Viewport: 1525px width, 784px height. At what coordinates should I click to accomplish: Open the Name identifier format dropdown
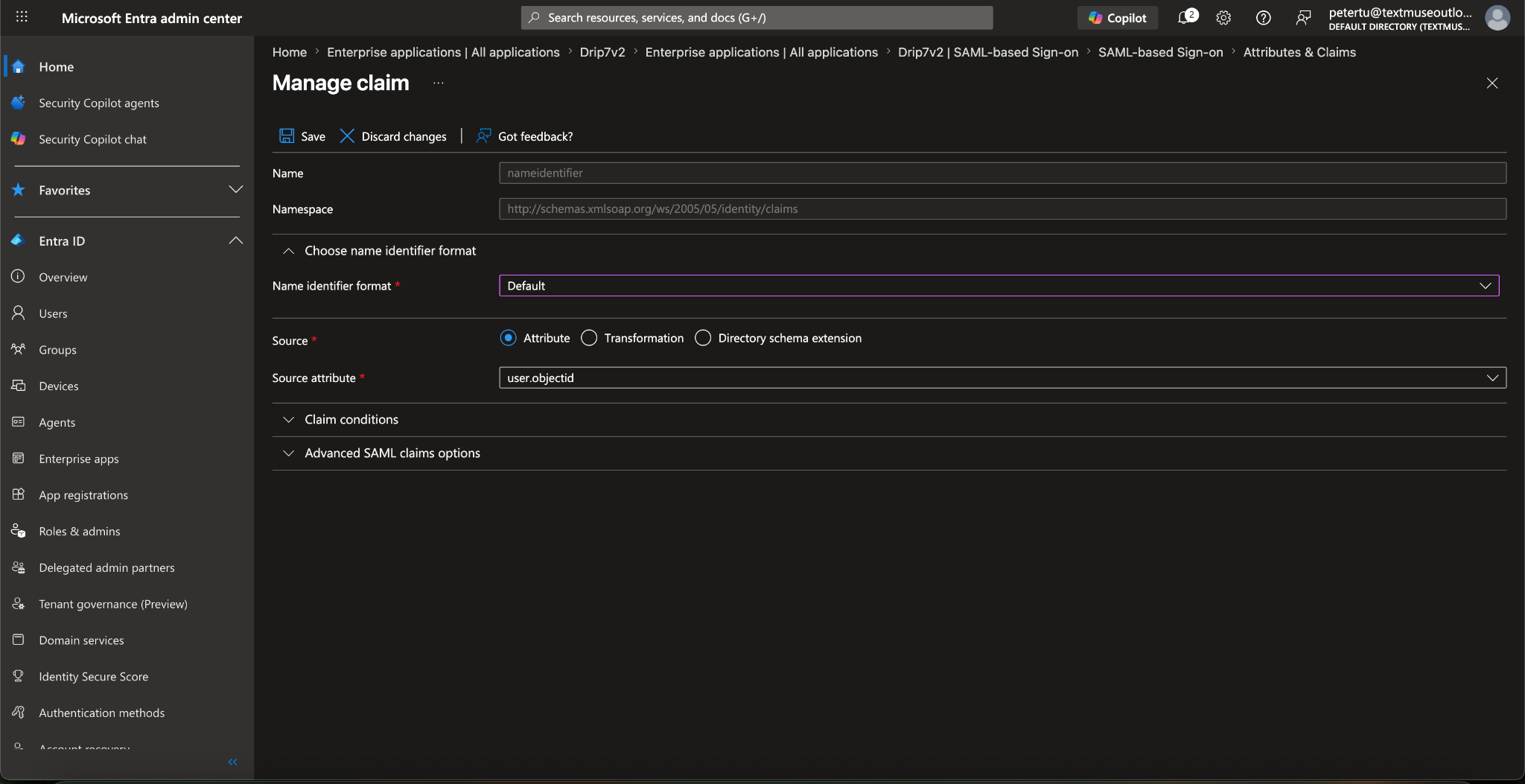[x=999, y=286]
